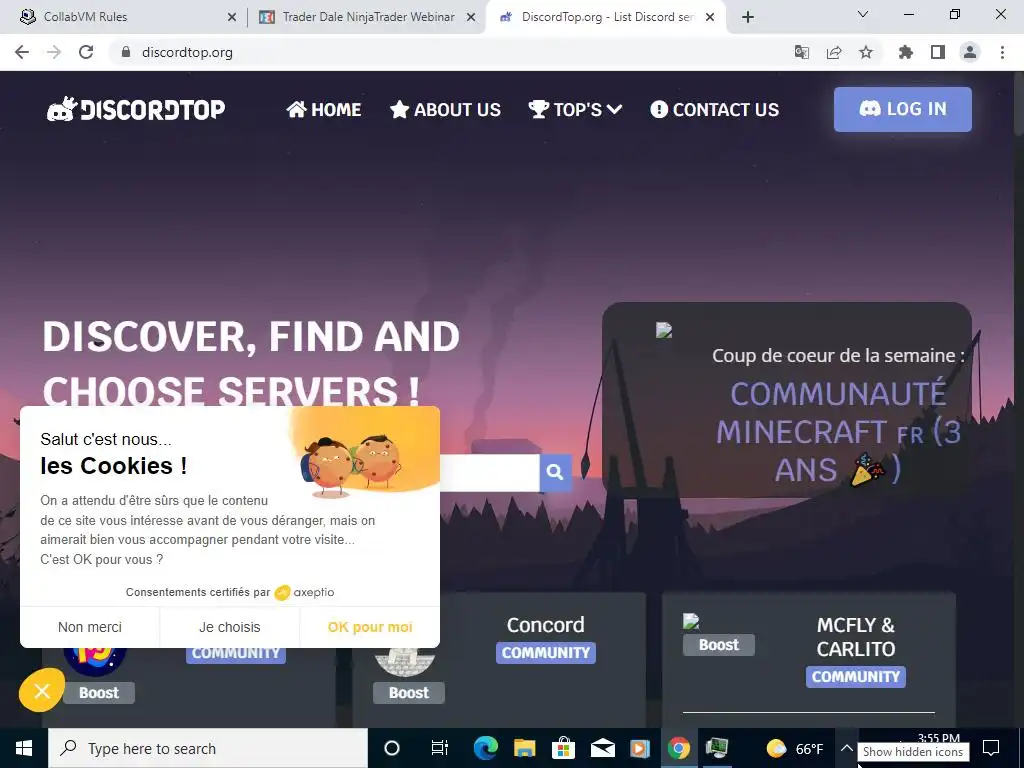Open File Explorer from taskbar
Image resolution: width=1024 pixels, height=768 pixels.
point(524,748)
